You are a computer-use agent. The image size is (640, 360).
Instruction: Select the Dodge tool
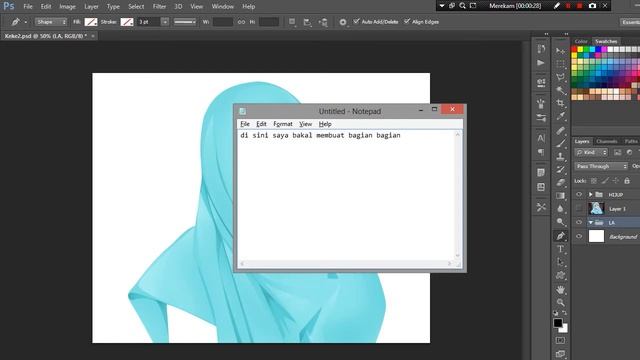click(x=560, y=222)
